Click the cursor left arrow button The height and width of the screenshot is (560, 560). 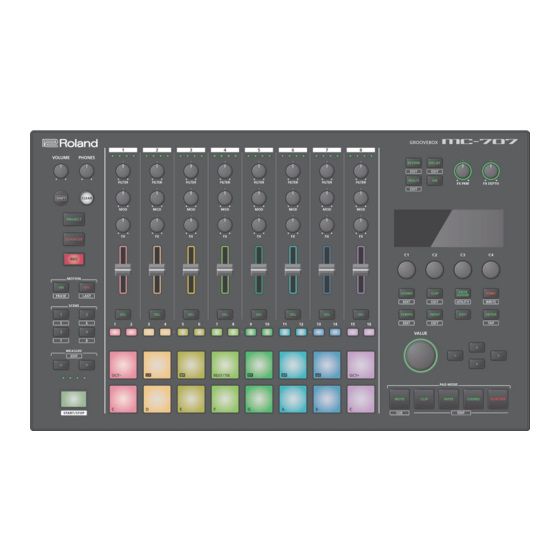[x=455, y=356]
